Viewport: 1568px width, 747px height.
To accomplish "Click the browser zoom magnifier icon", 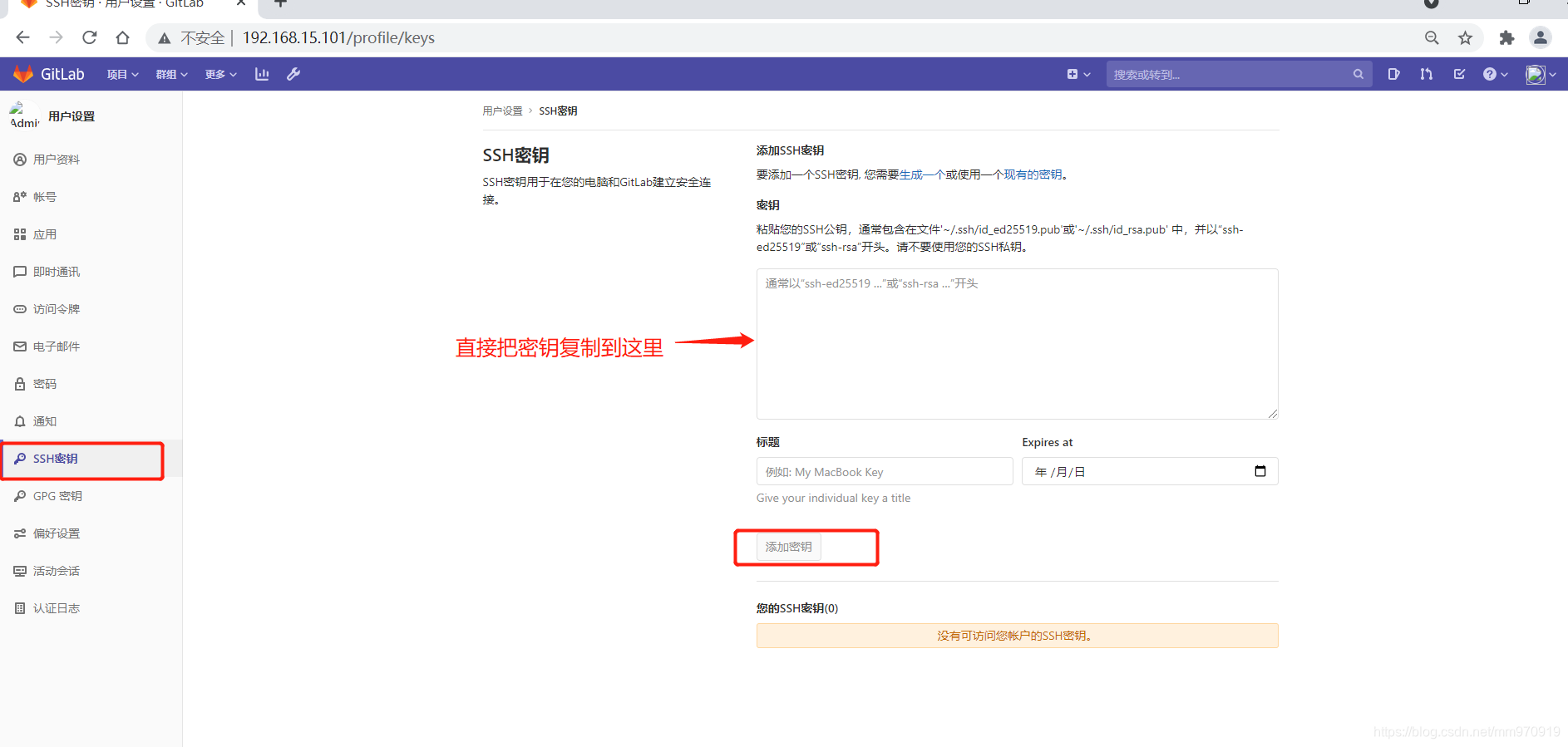I will coord(1432,37).
